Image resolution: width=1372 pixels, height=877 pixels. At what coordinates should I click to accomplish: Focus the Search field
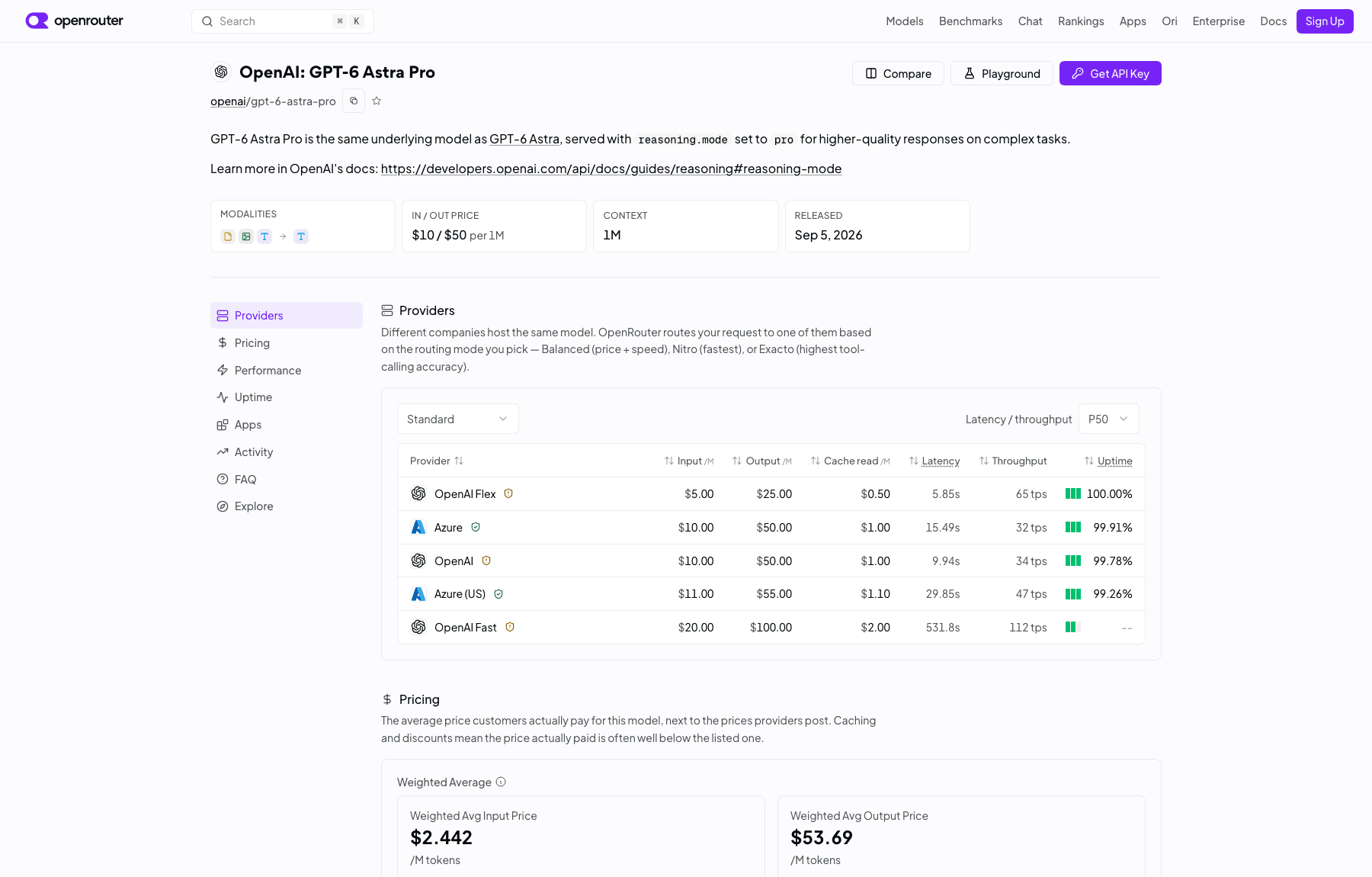(283, 21)
